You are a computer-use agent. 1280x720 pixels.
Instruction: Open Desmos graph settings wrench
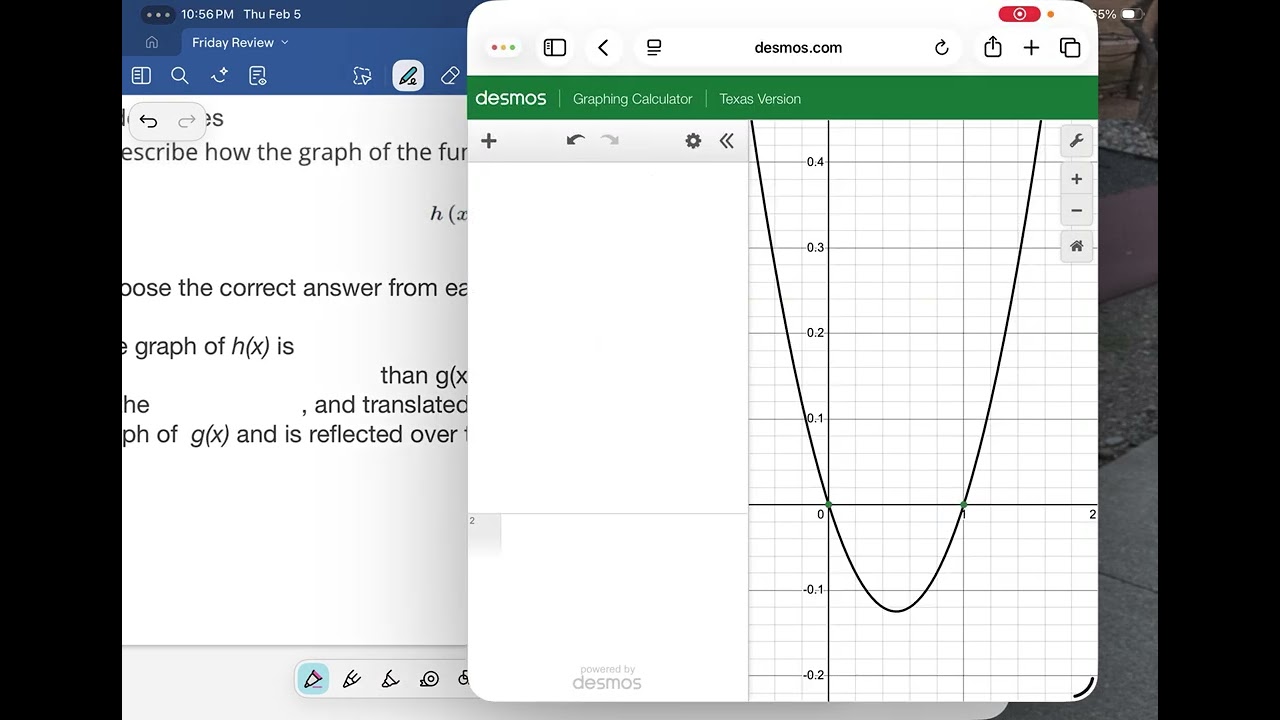1076,141
